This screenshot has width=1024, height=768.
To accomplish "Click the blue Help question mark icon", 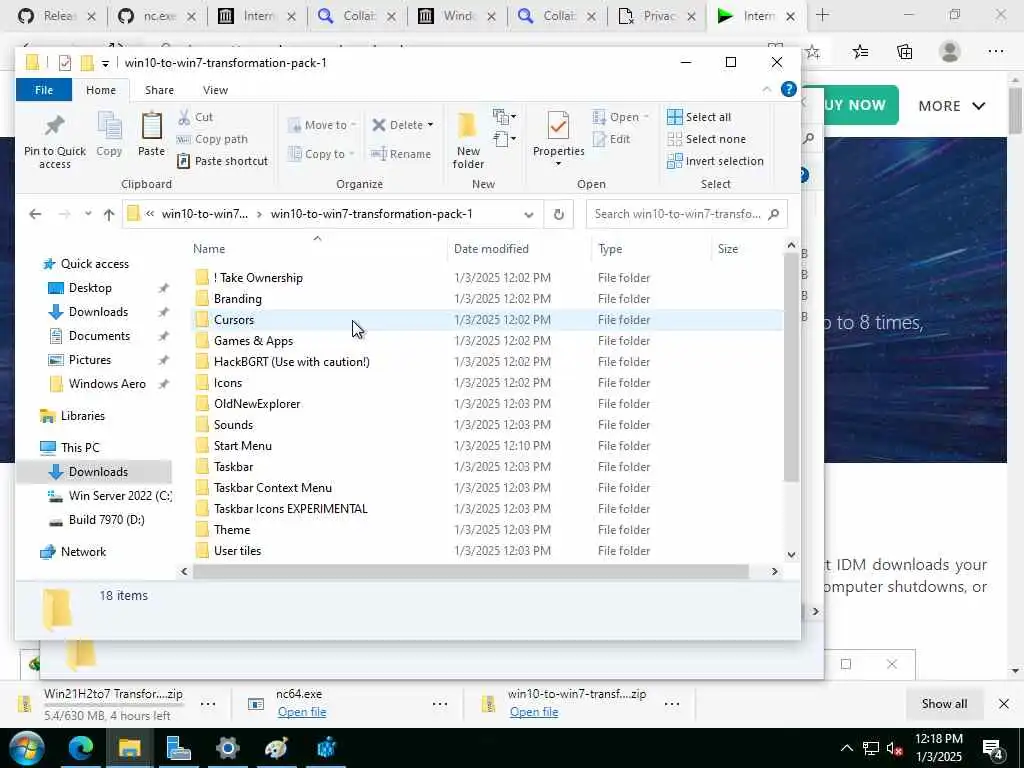I will (x=788, y=89).
